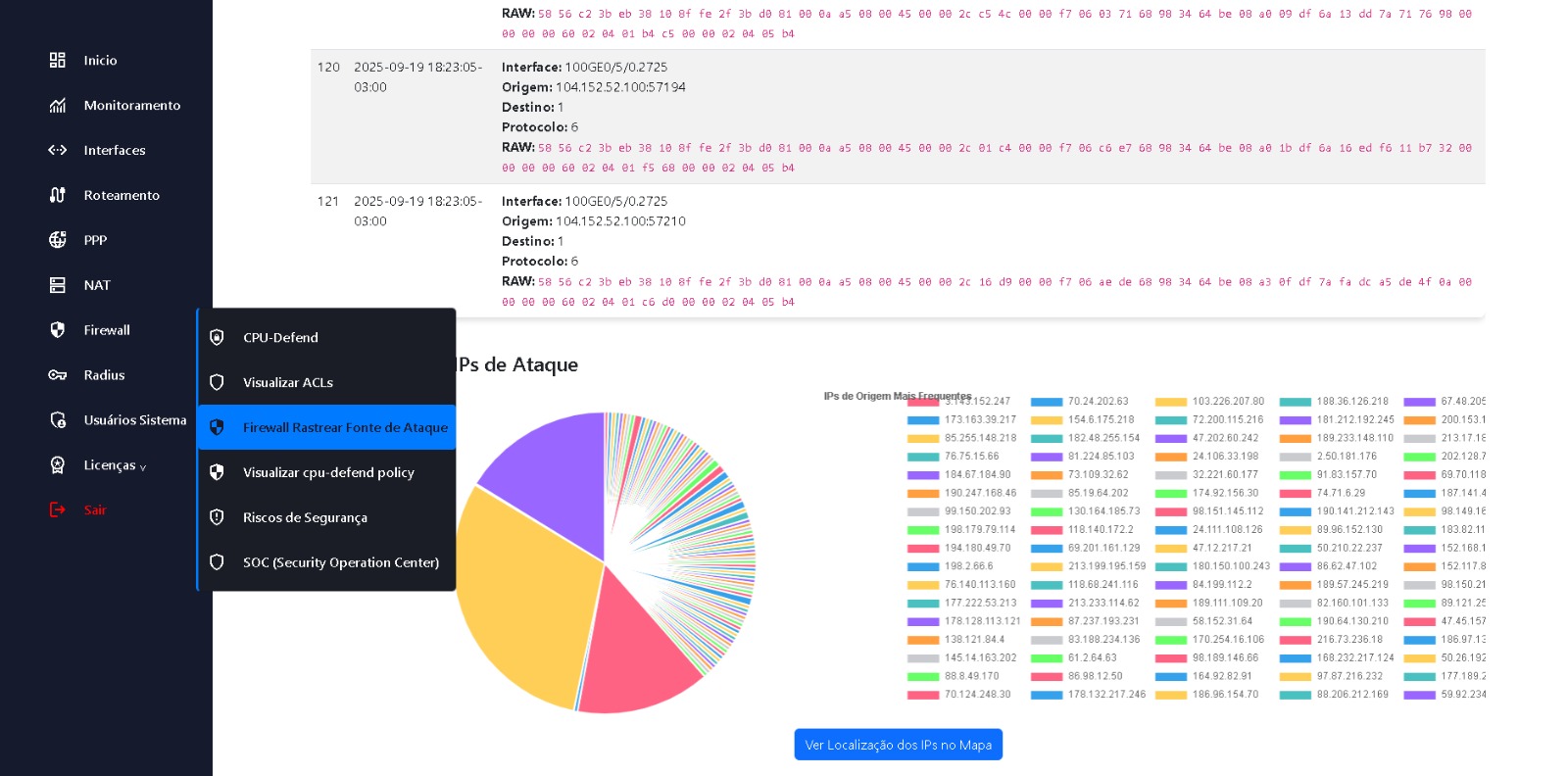Toggle legend entry 173.163.39.217
The width and height of the screenshot is (1568, 776).
pyautogui.click(x=979, y=419)
